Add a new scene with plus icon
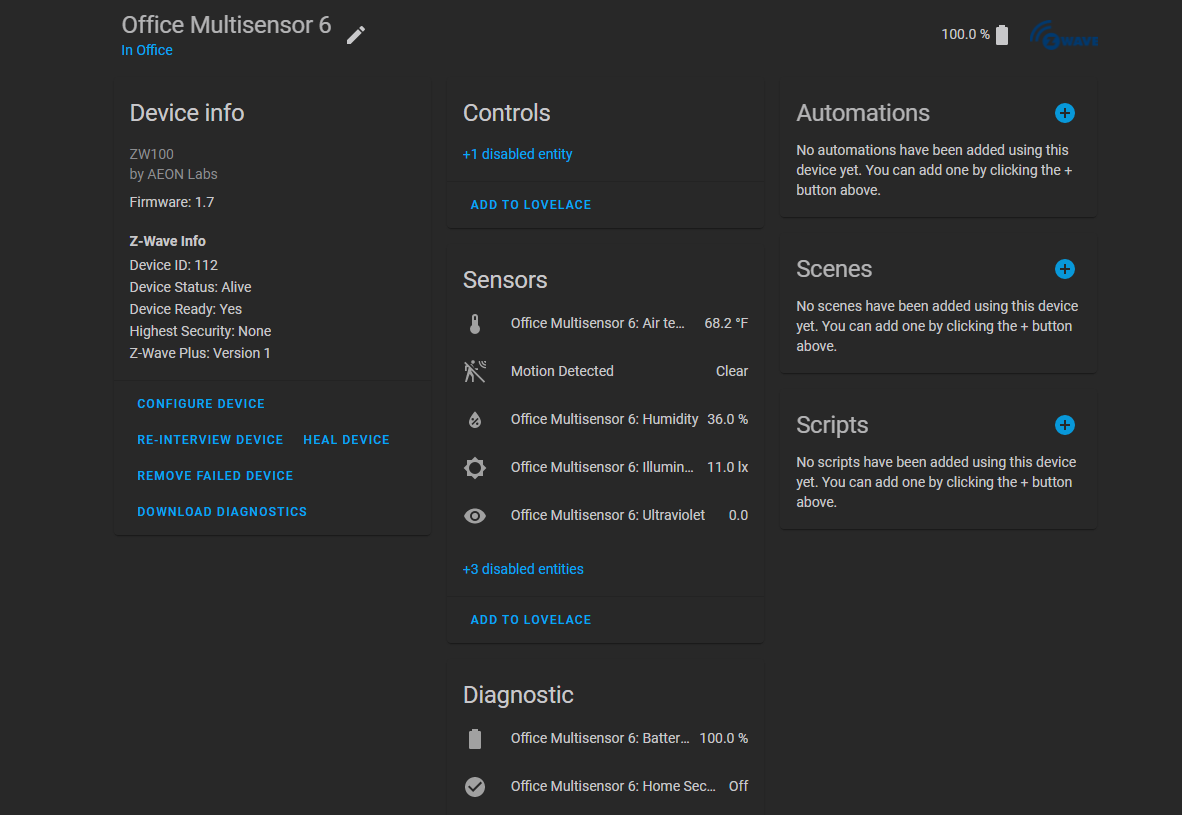1182x815 pixels. click(1065, 269)
